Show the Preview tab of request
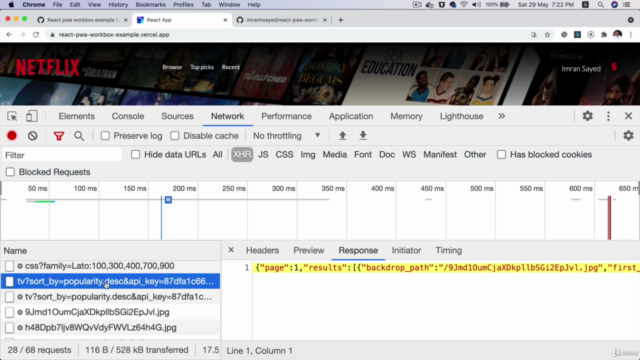Screen dimensions: 640x360 click(x=309, y=250)
